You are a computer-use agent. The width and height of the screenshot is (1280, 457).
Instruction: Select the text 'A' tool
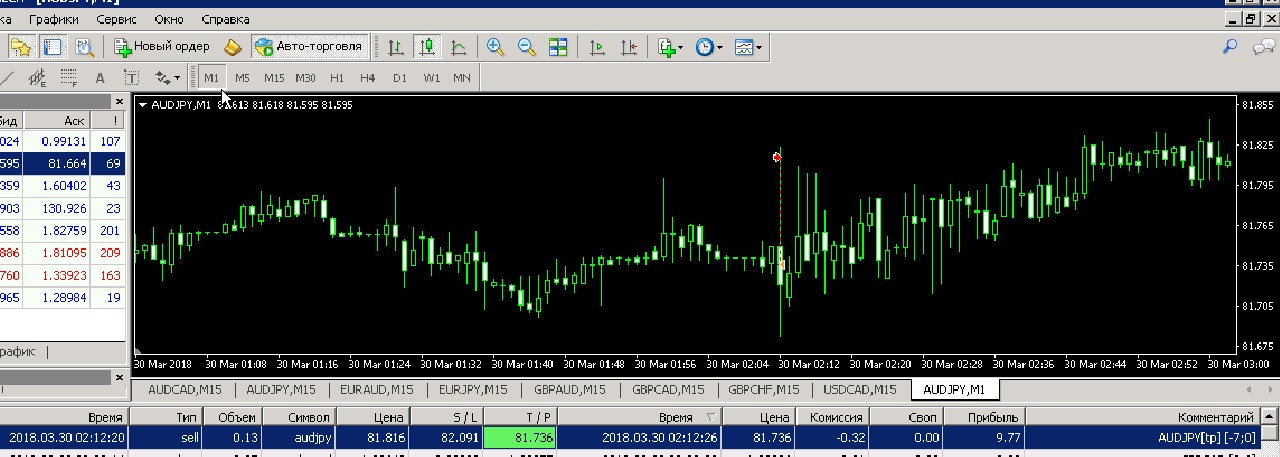[99, 77]
